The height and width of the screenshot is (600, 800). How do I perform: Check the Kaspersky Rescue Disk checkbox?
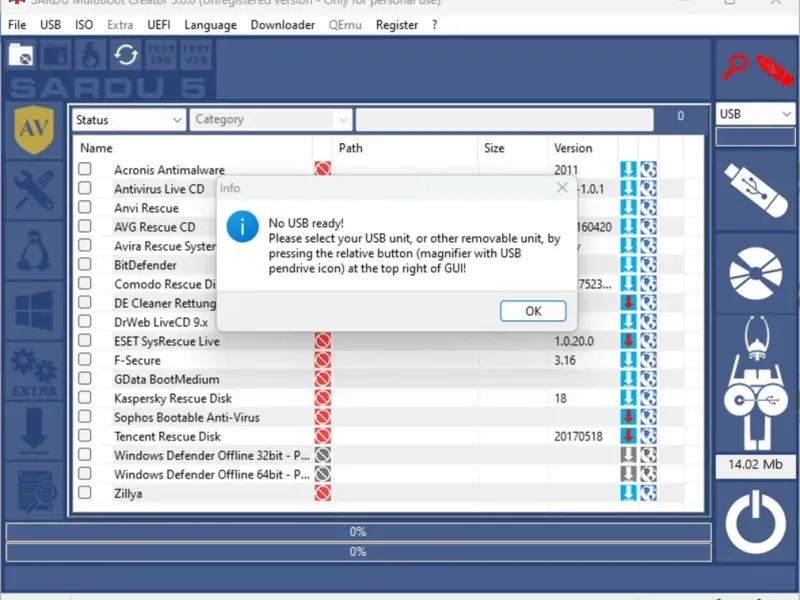[x=85, y=397]
